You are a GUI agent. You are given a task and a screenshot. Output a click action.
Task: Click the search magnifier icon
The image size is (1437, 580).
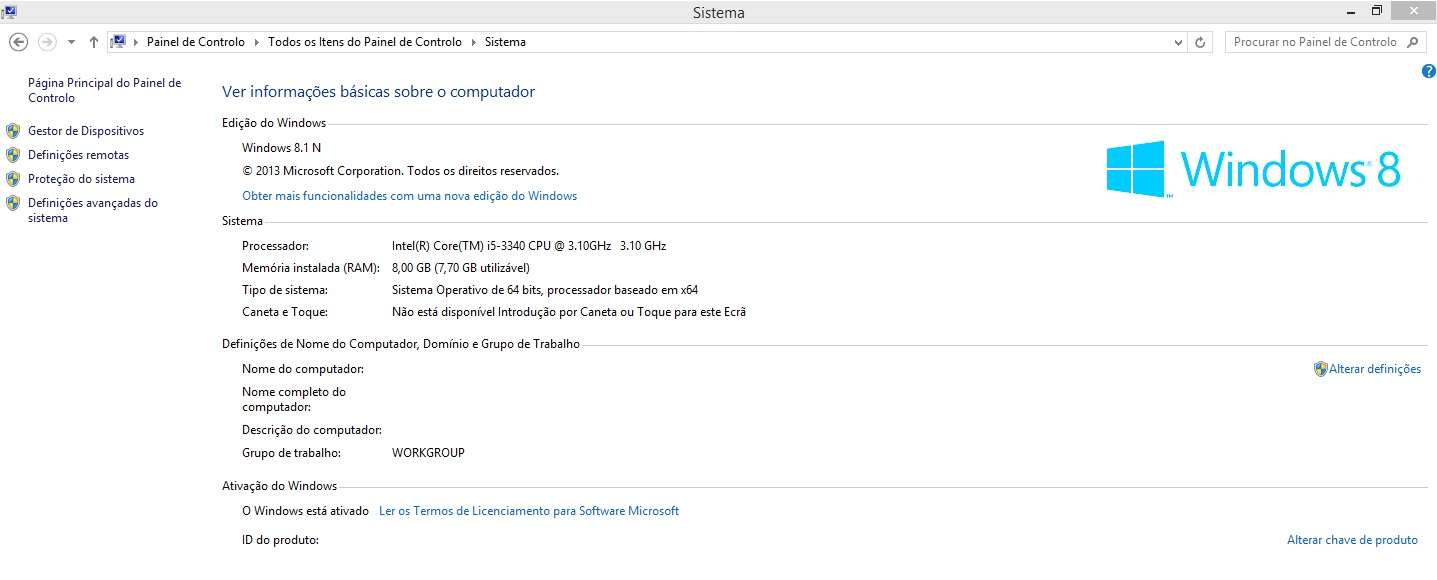1413,42
